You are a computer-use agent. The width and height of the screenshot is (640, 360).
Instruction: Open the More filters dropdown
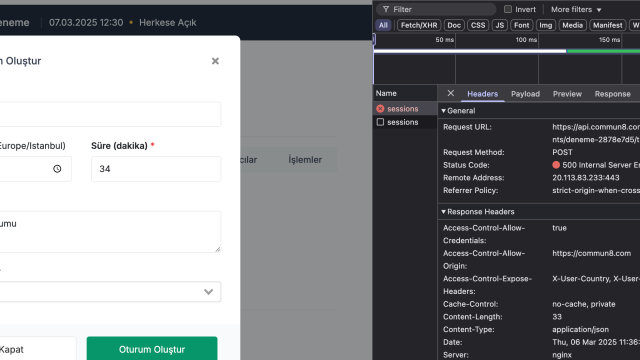[x=576, y=9]
